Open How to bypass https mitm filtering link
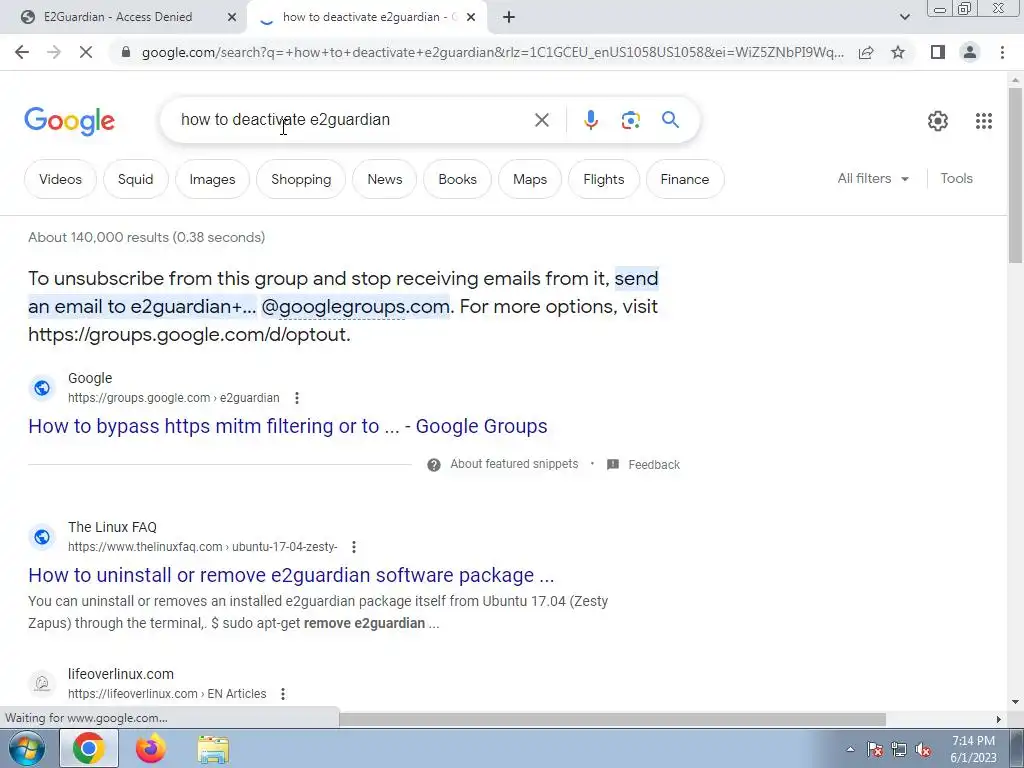Screen dimensions: 1024x768 (x=288, y=426)
